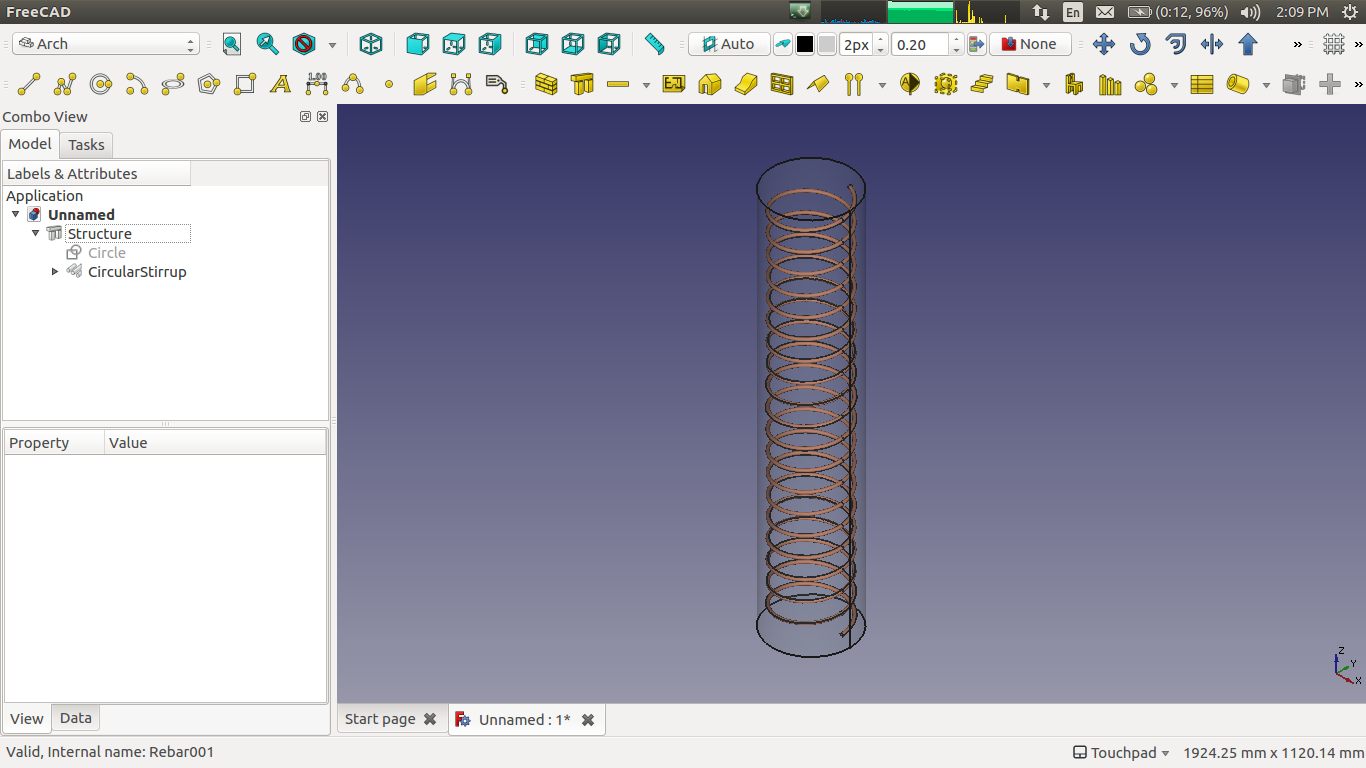
Task: Click the Fit All view icon
Action: click(232, 44)
